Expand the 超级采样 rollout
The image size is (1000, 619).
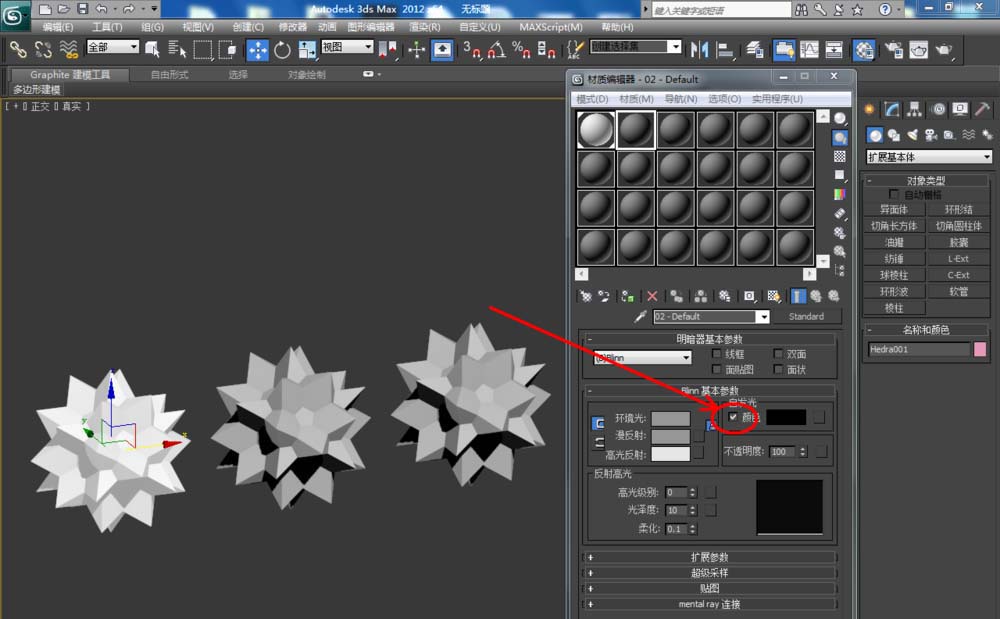point(709,573)
